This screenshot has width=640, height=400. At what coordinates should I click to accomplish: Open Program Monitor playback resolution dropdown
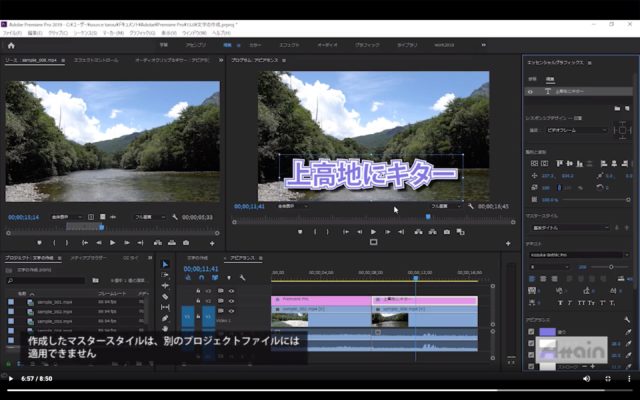(445, 207)
